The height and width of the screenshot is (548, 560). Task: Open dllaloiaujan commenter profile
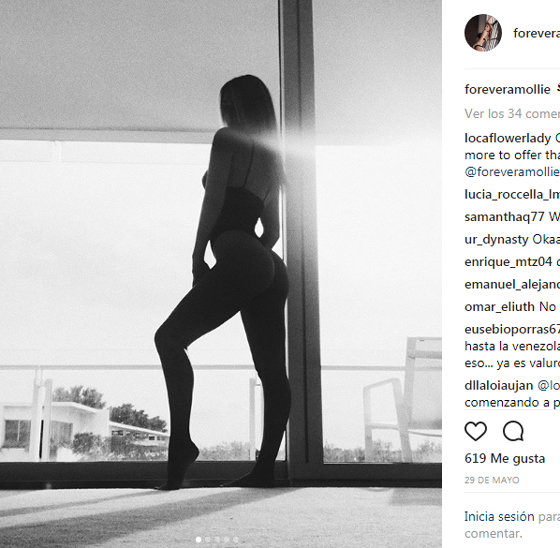[499, 385]
